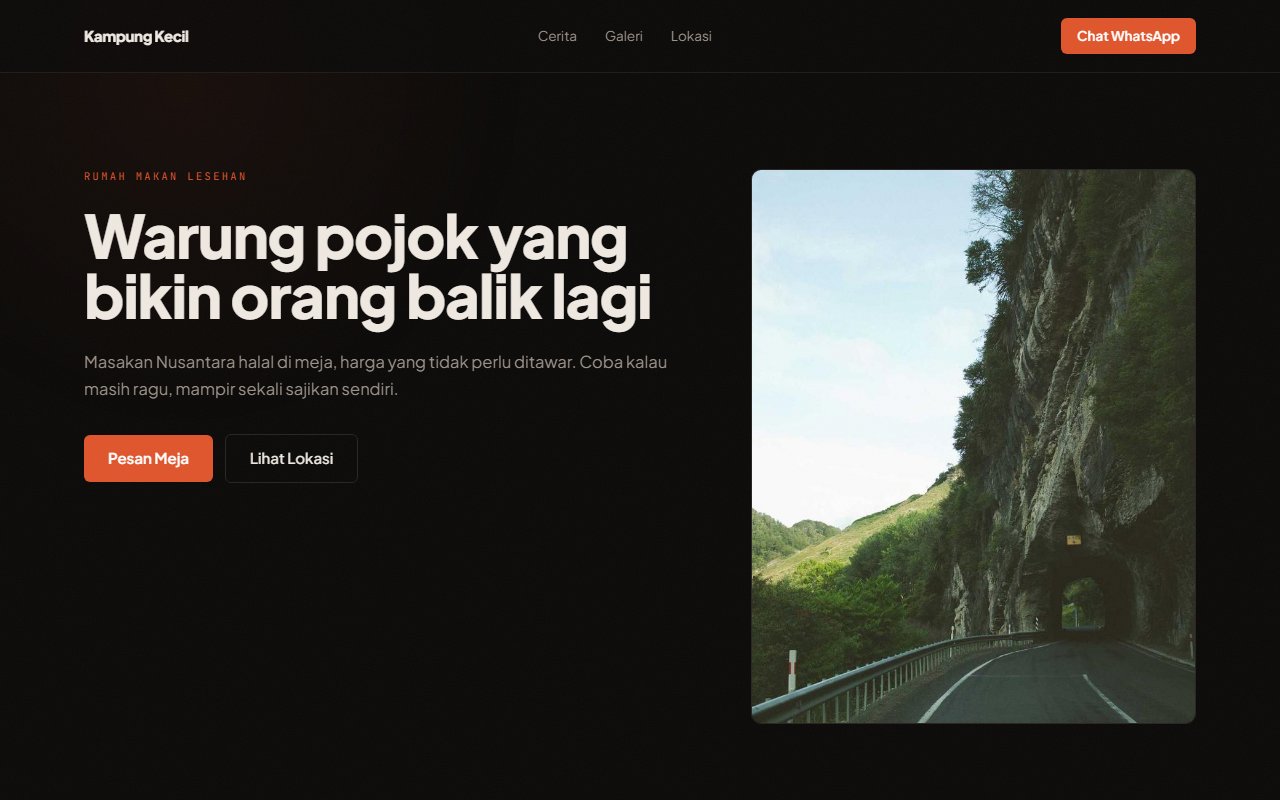Viewport: 1280px width, 800px height.
Task: Click the Chat WhatsApp button
Action: tap(1128, 36)
